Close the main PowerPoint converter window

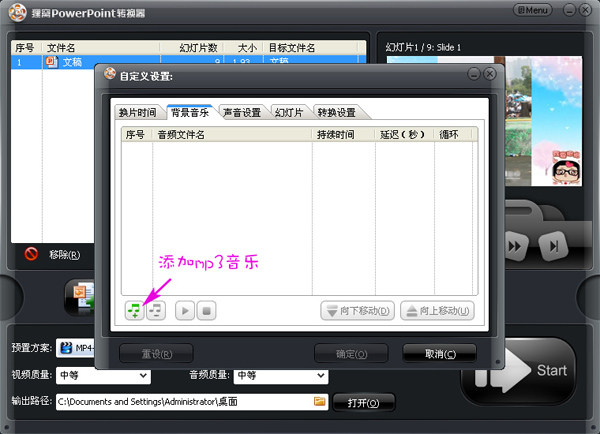pyautogui.click(x=585, y=10)
